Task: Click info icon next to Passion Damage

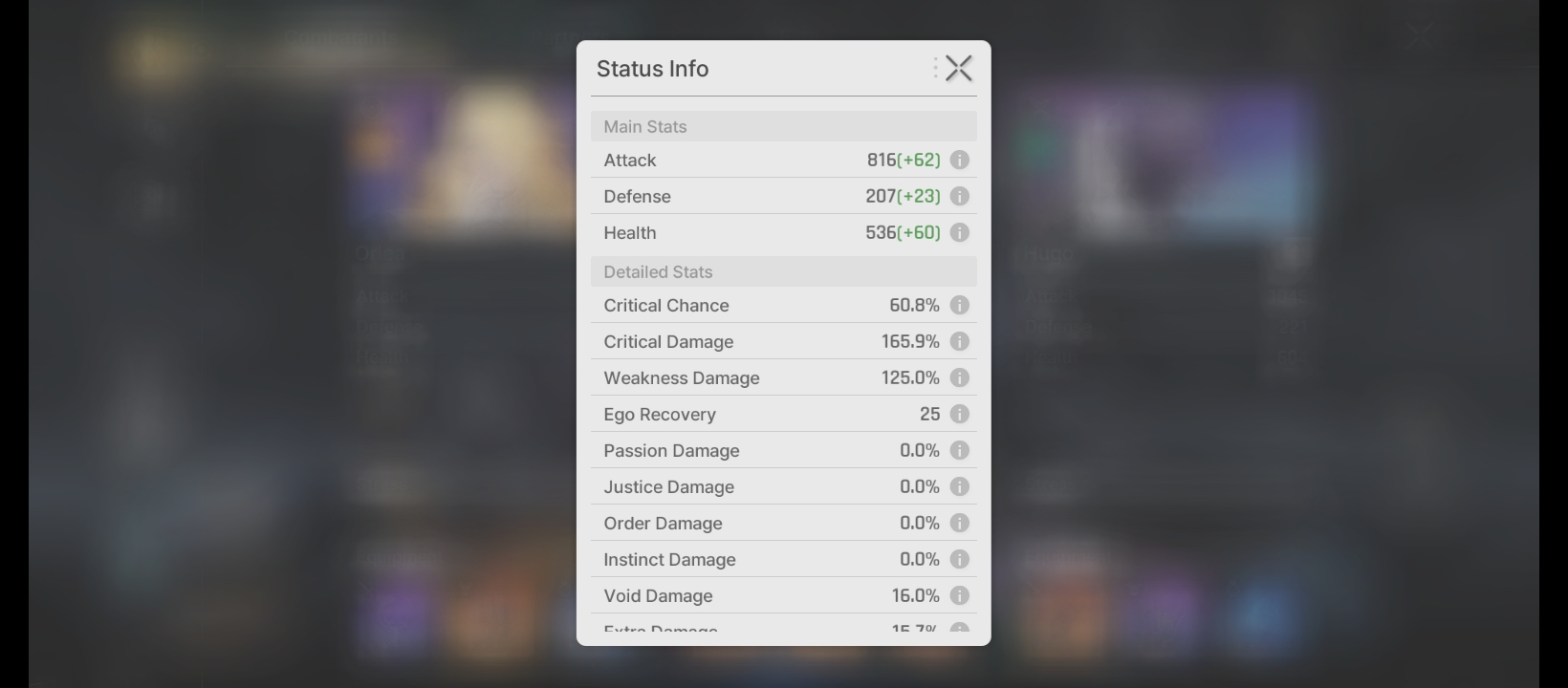Action: pyautogui.click(x=959, y=451)
